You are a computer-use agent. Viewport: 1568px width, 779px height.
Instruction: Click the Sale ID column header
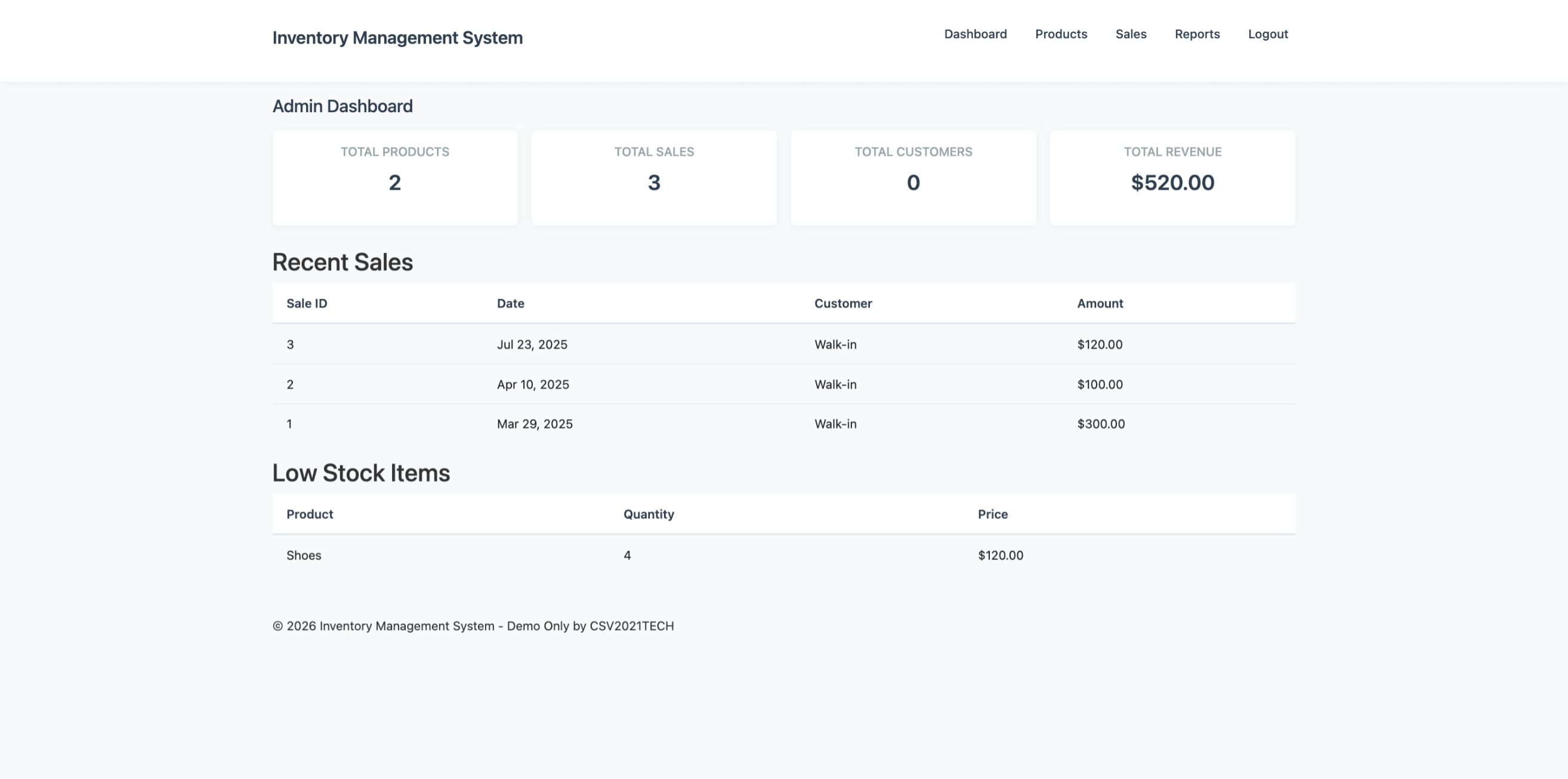point(307,303)
